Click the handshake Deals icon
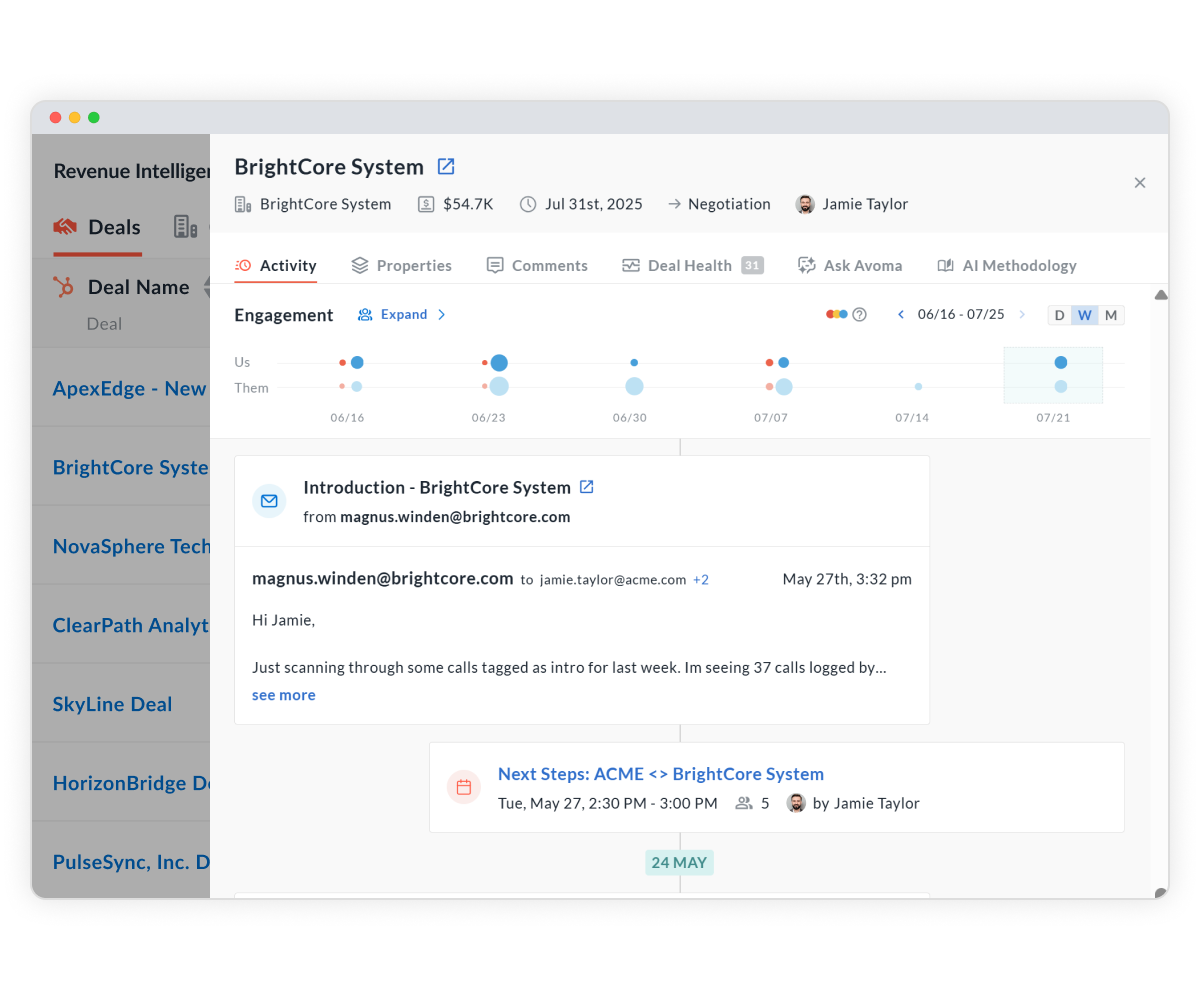The width and height of the screenshot is (1200, 1000). tap(65, 227)
